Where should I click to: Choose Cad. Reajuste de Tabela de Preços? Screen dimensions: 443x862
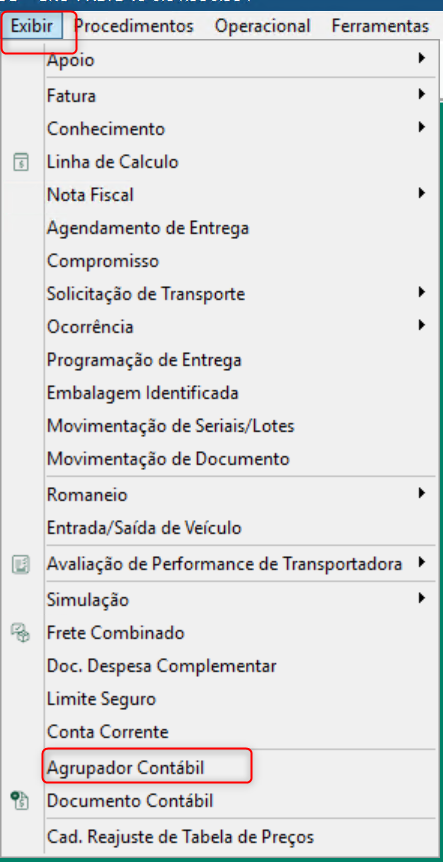181,837
